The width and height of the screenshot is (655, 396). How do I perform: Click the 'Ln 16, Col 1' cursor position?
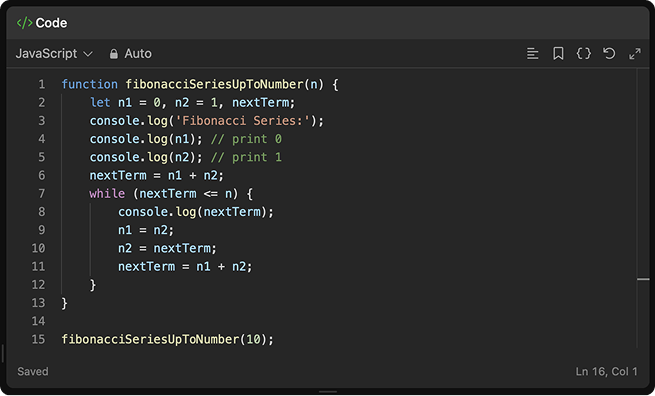pyautogui.click(x=606, y=371)
